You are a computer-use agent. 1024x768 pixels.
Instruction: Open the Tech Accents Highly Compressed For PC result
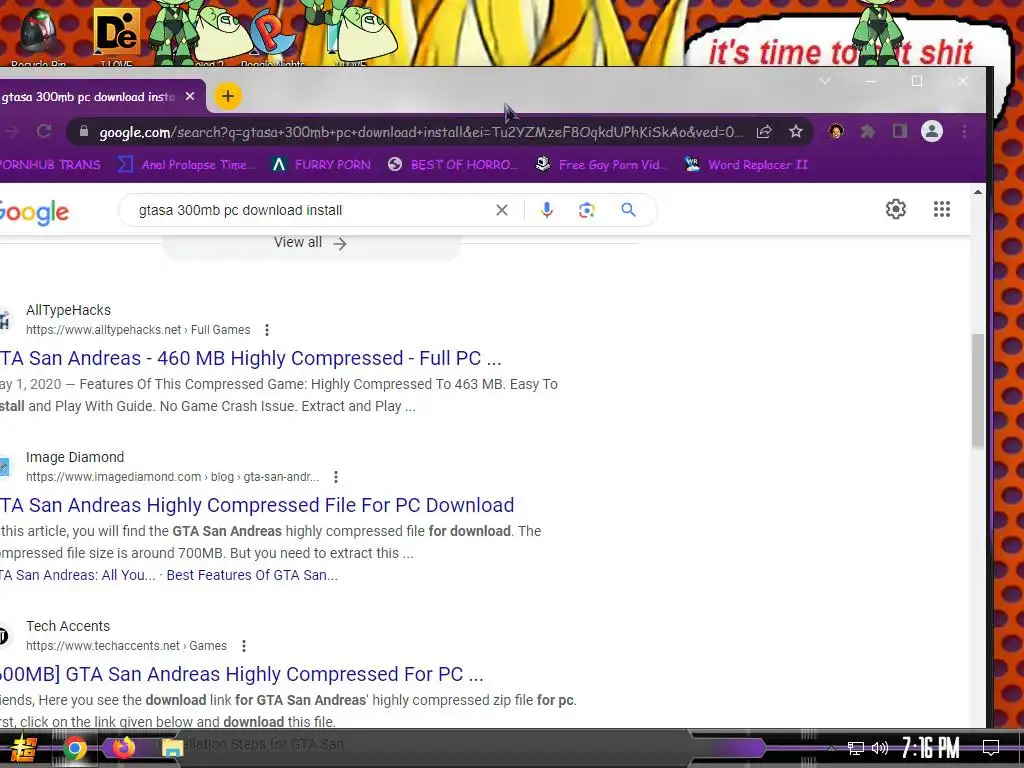[x=242, y=674]
